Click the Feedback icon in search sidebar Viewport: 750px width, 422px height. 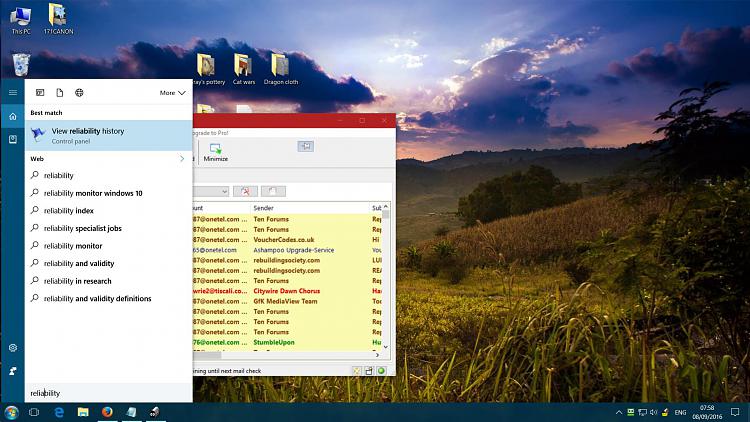click(13, 371)
